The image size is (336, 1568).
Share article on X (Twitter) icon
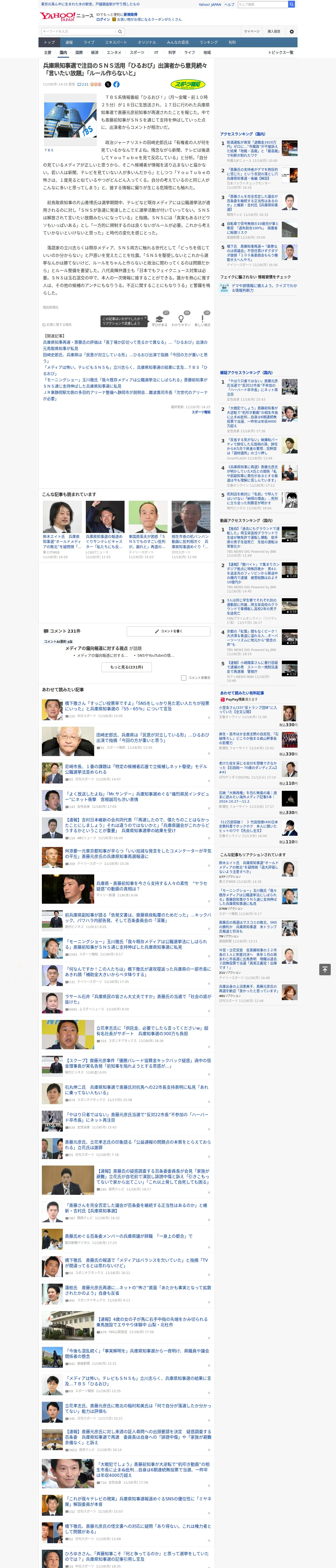pos(108,85)
